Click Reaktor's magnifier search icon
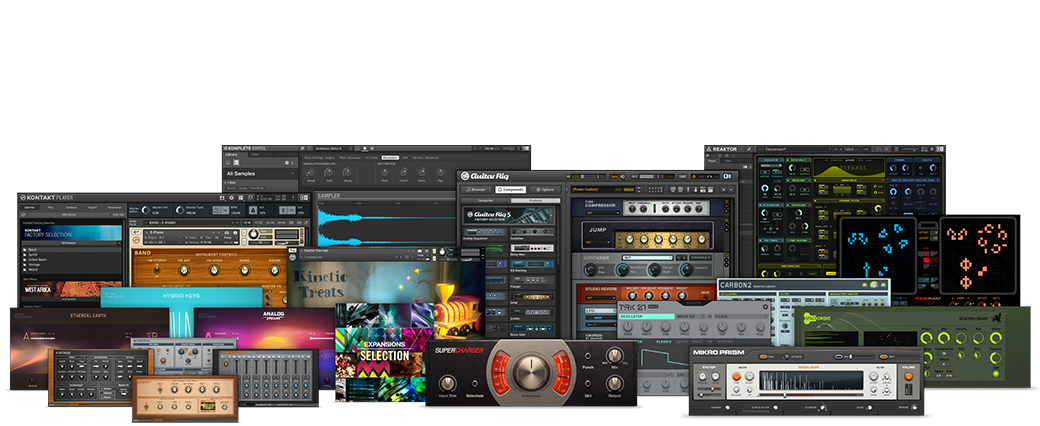Image resolution: width=1040 pixels, height=426 pixels. pyautogui.click(x=749, y=149)
